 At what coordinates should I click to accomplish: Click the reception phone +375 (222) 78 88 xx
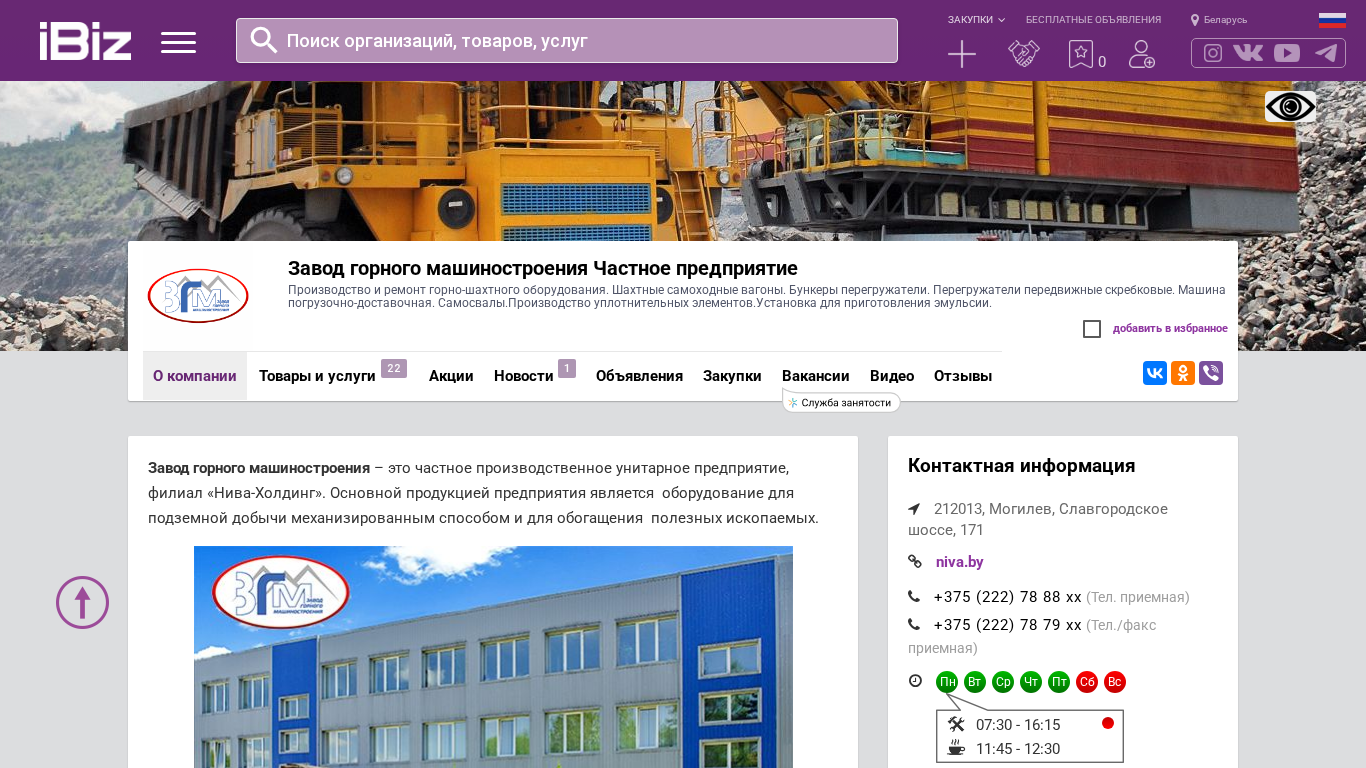(1008, 597)
